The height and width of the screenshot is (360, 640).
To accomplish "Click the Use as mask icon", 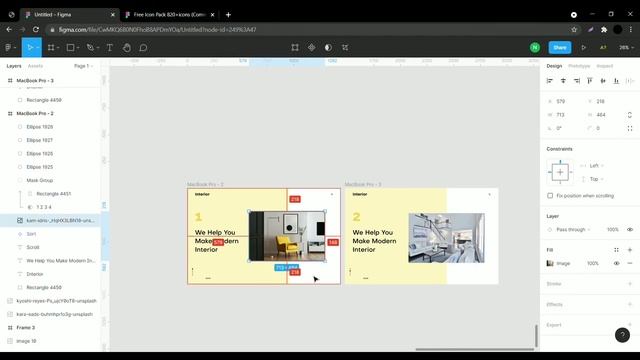I will click(x=328, y=48).
